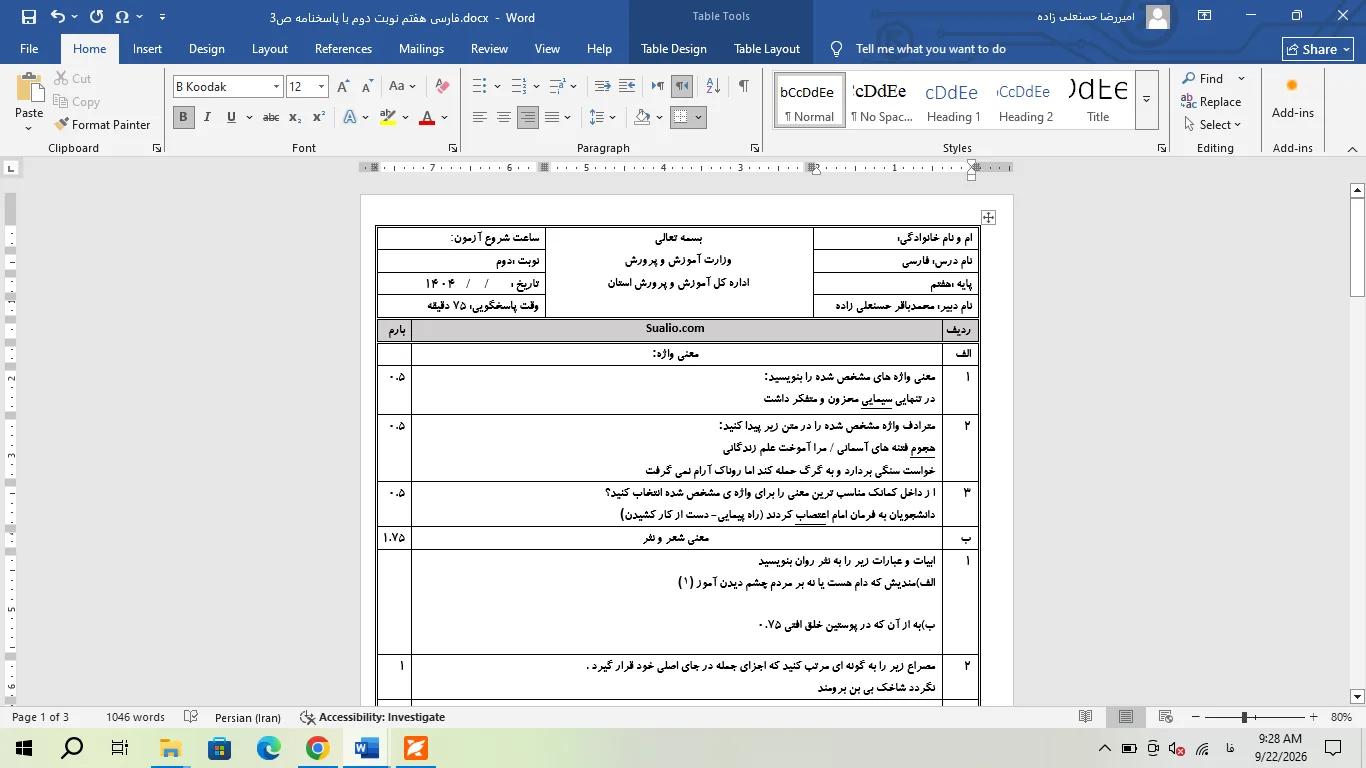Click the Share button
This screenshot has width=1366, height=768.
(1318, 49)
